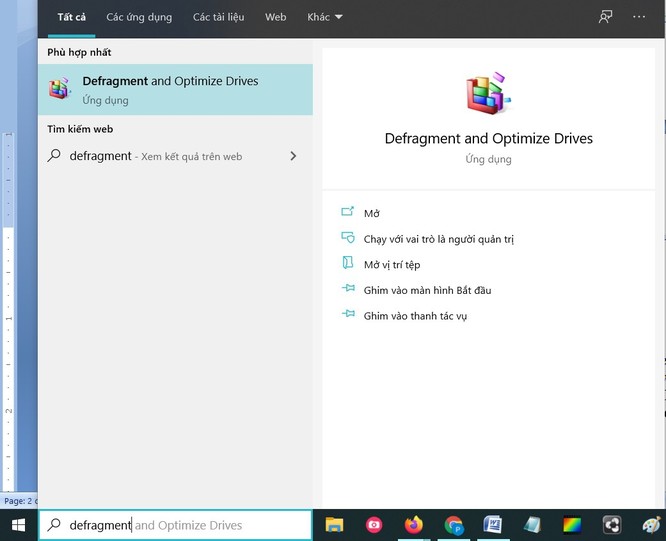Screen dimensions: 666x541
Task: Open Chrome from the taskbar
Action: pyautogui.click(x=454, y=525)
